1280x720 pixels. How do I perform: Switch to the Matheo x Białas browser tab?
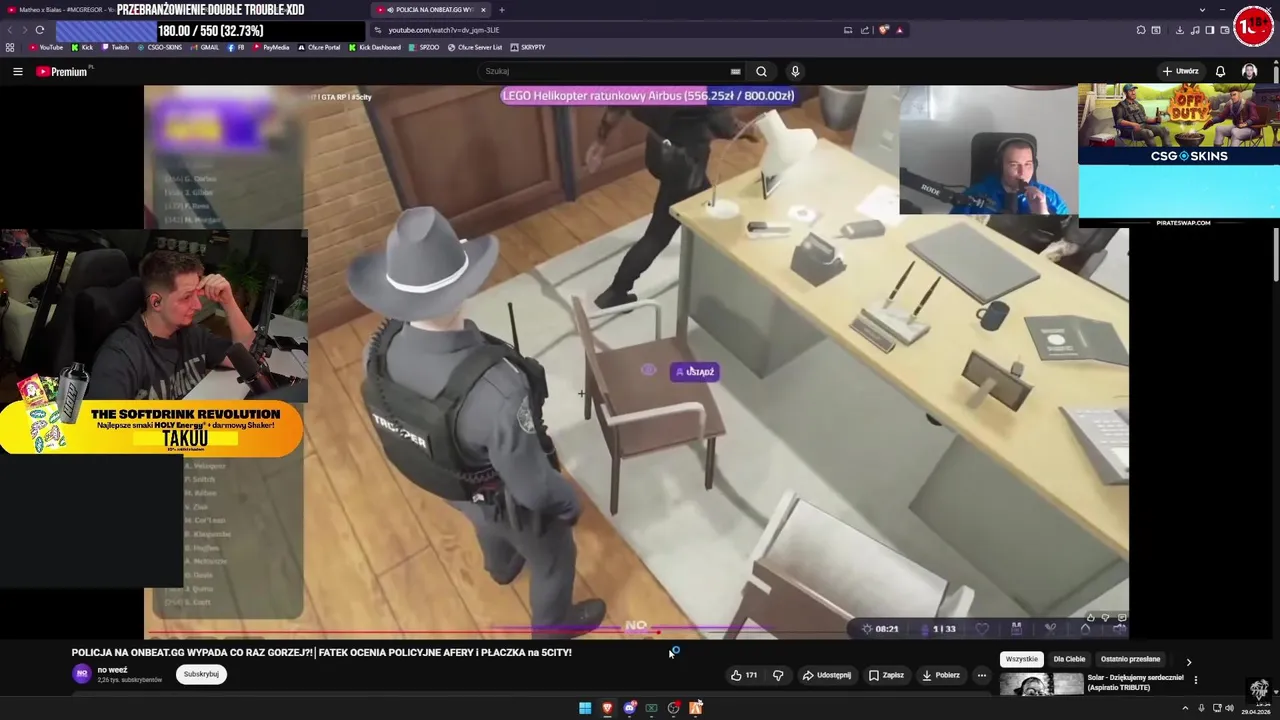(60, 10)
